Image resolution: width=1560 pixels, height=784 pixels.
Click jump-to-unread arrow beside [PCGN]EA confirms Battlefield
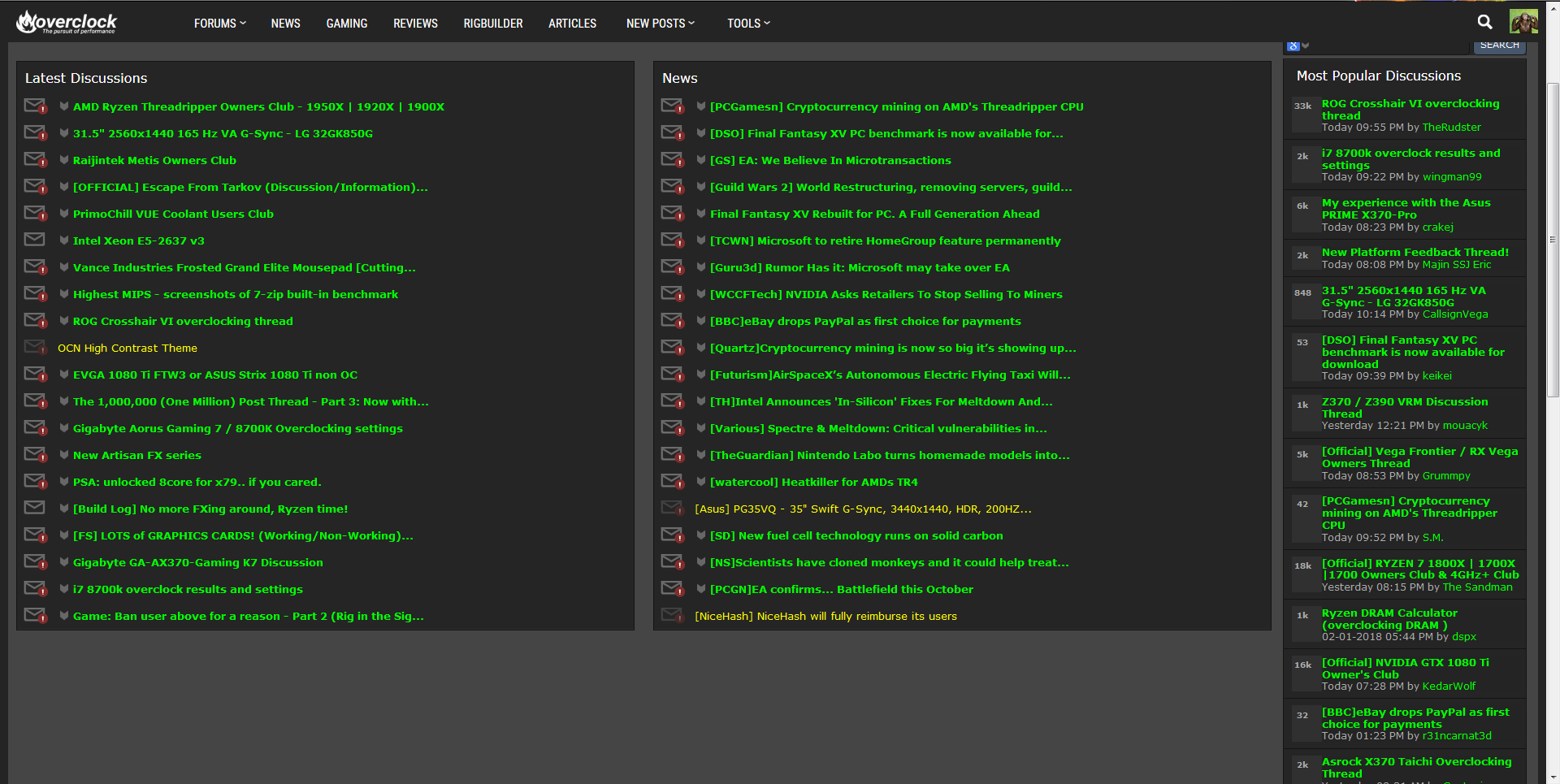(x=700, y=588)
